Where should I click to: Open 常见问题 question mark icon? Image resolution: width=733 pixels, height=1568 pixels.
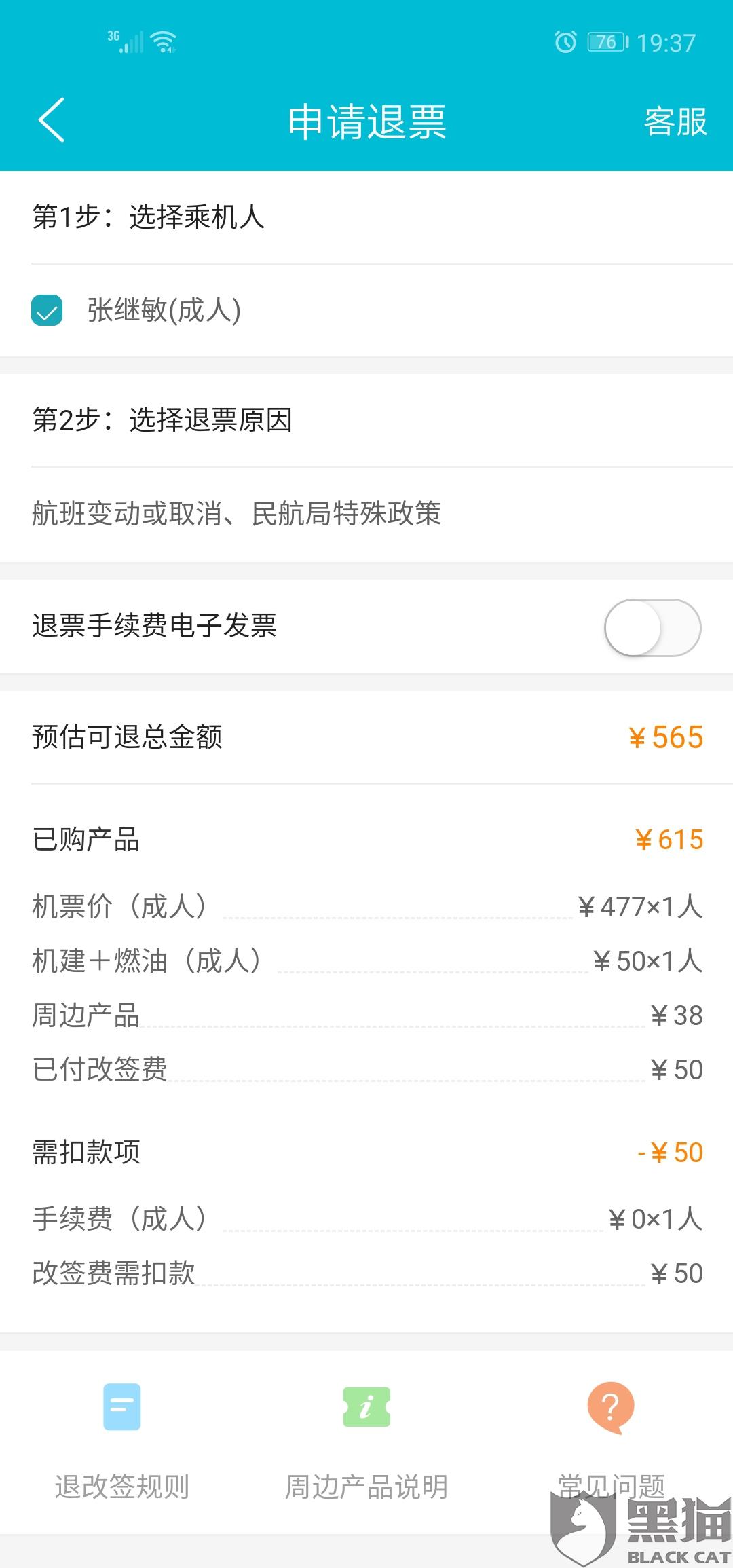(x=611, y=1407)
